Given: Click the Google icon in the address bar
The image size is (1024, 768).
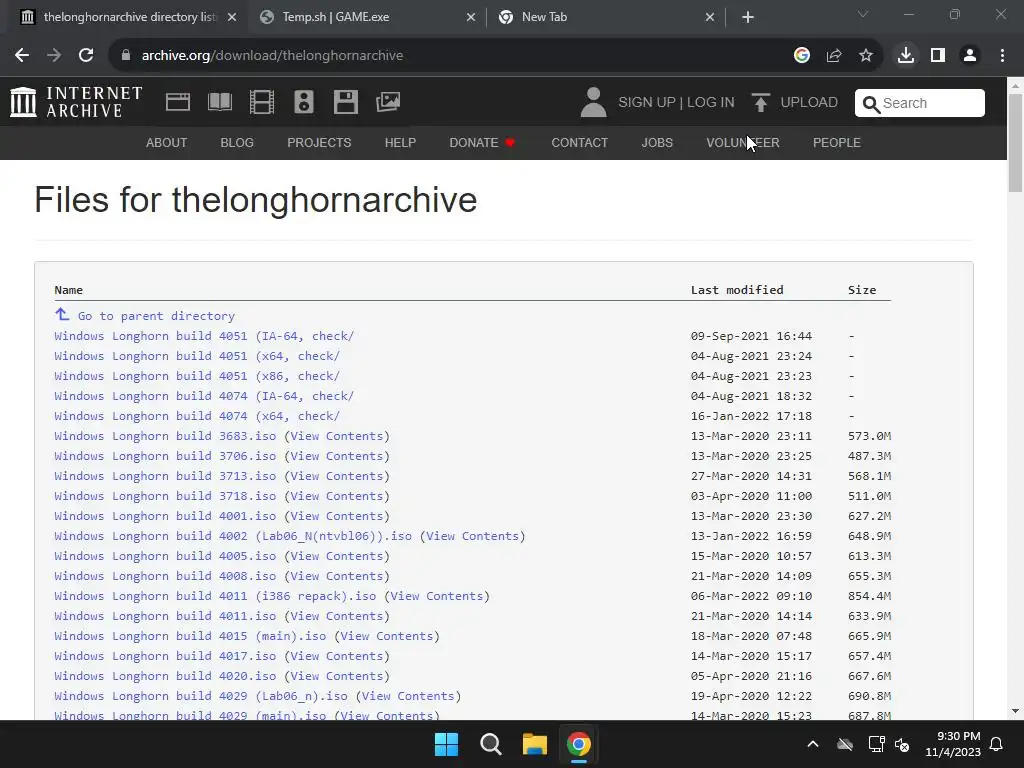Looking at the screenshot, I should [802, 56].
